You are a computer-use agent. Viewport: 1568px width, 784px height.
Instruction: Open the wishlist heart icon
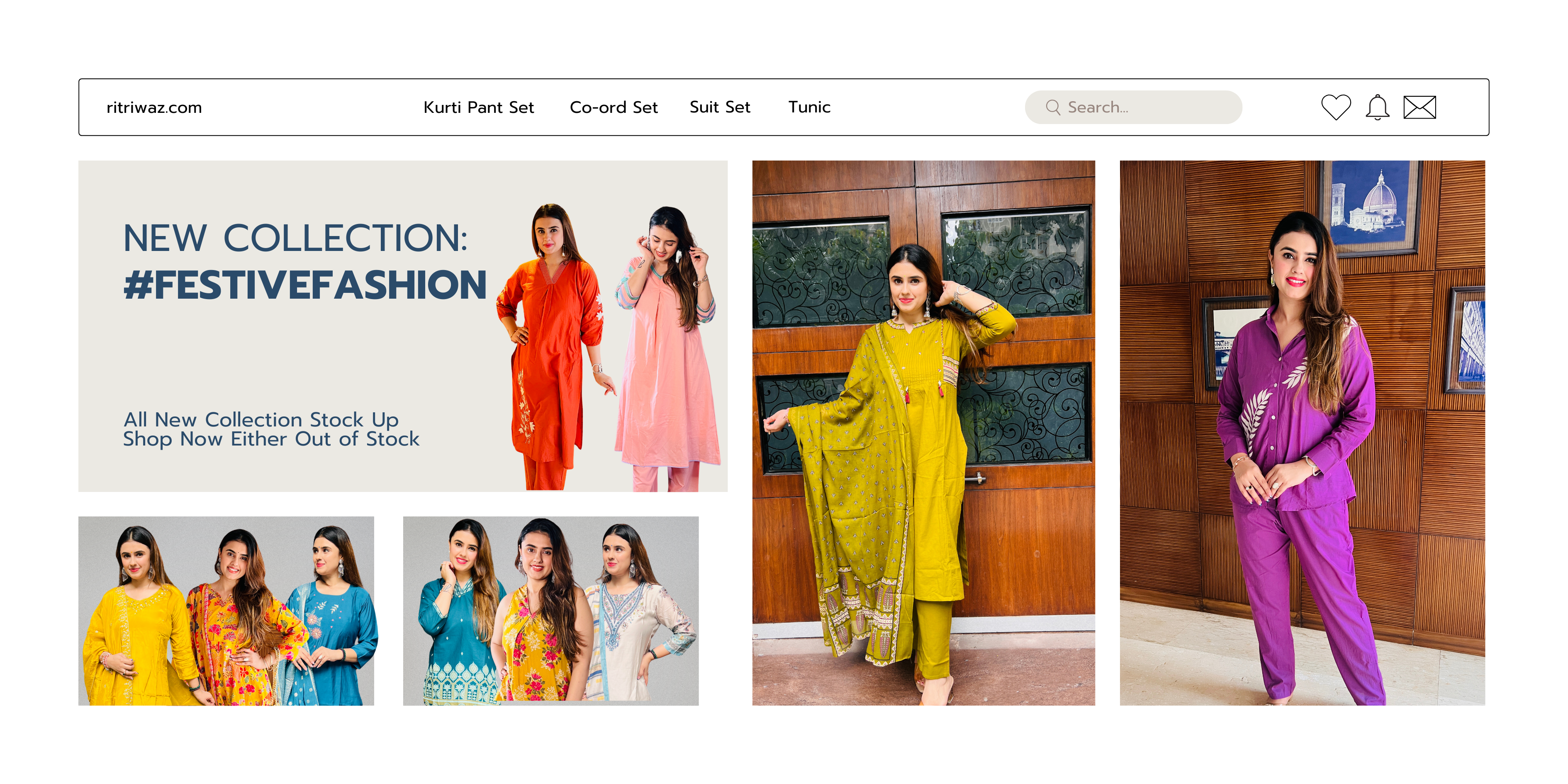click(1335, 107)
